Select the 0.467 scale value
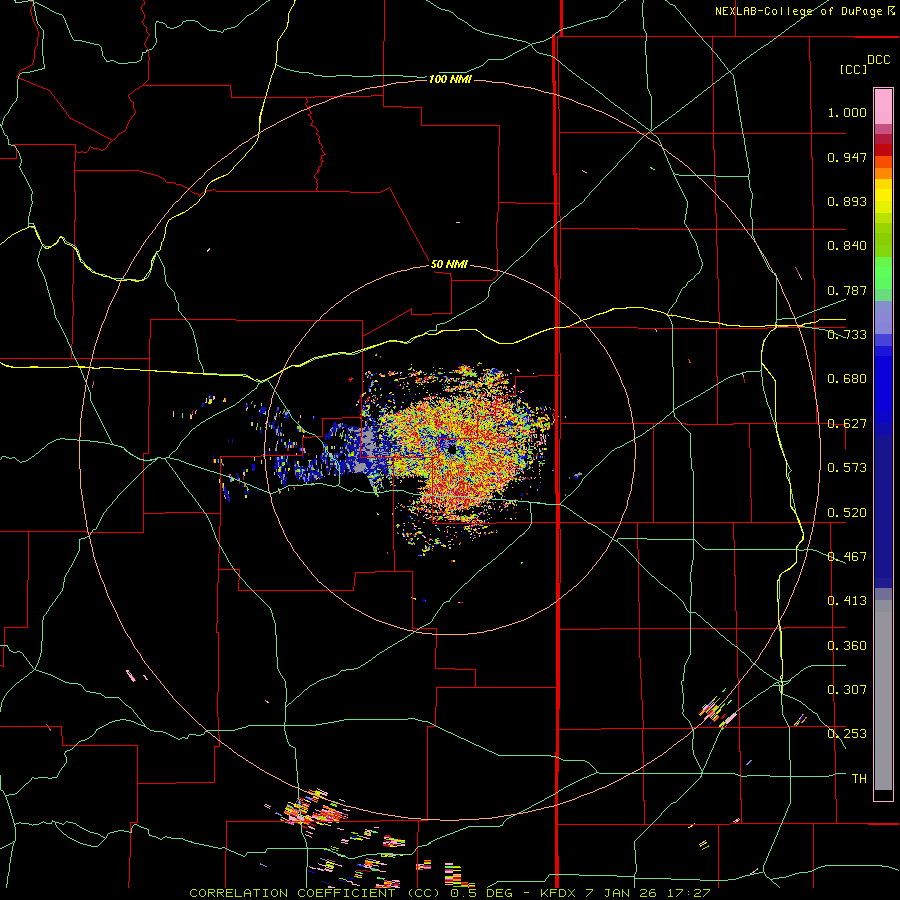The height and width of the screenshot is (900, 900). [x=847, y=557]
